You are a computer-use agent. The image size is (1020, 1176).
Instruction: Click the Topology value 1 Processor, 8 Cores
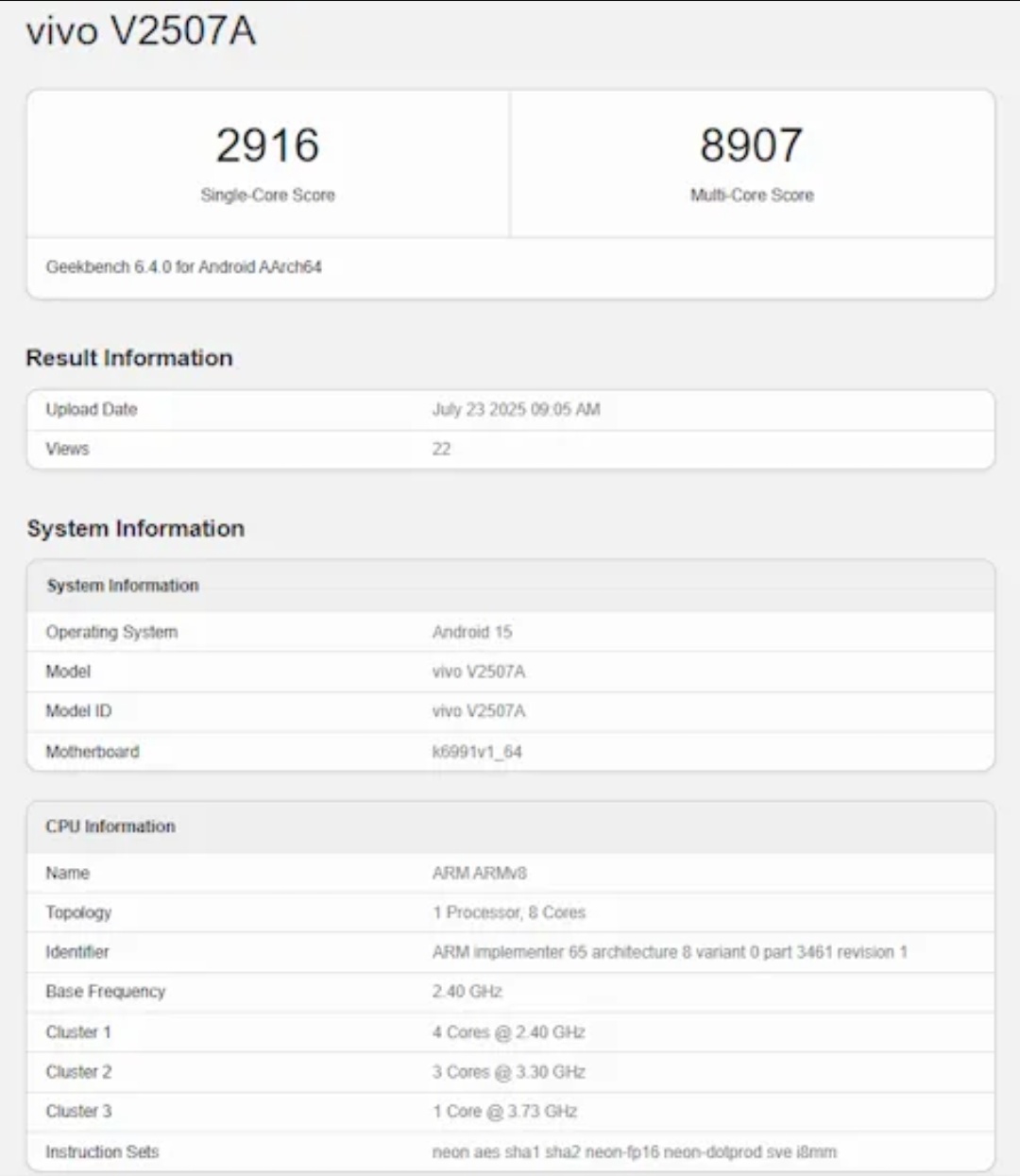[x=508, y=913]
